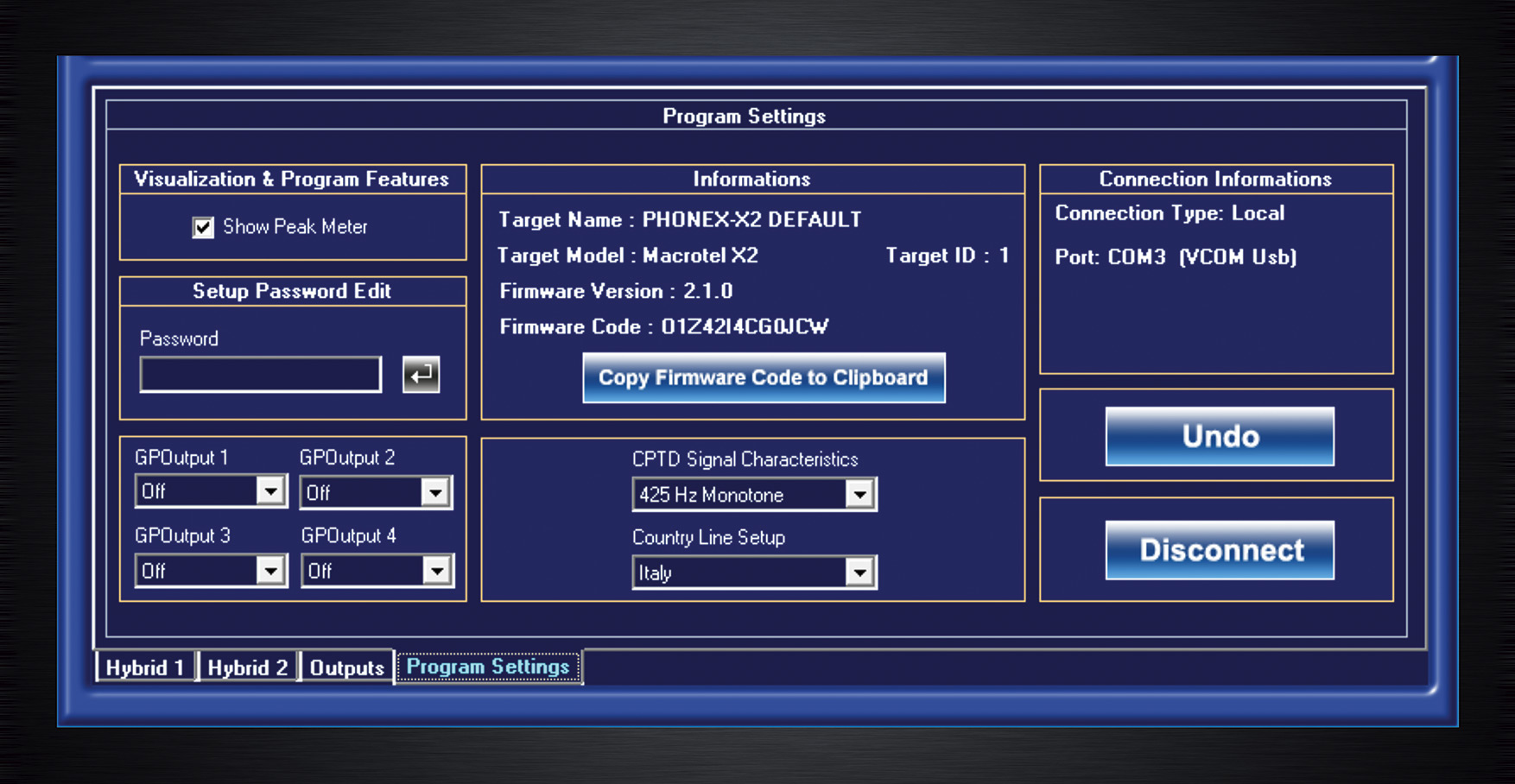This screenshot has height=784, width=1515.
Task: Expand the GPOutput 4 dropdown list
Action: [x=436, y=571]
